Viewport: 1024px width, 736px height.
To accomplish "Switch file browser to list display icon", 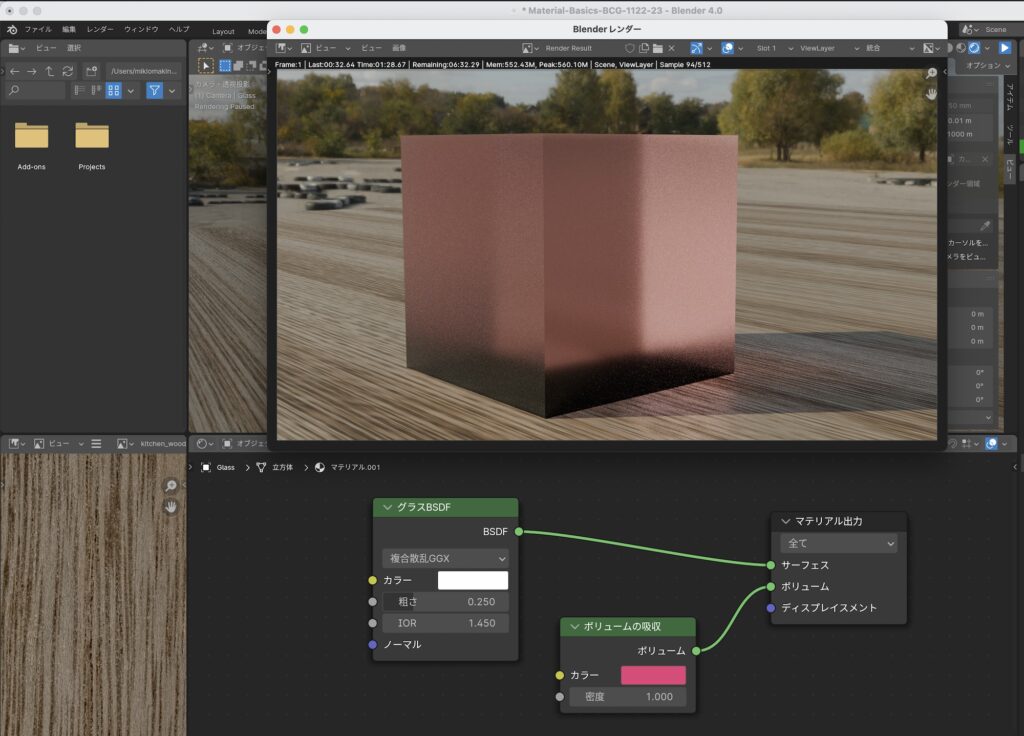I will (80, 90).
